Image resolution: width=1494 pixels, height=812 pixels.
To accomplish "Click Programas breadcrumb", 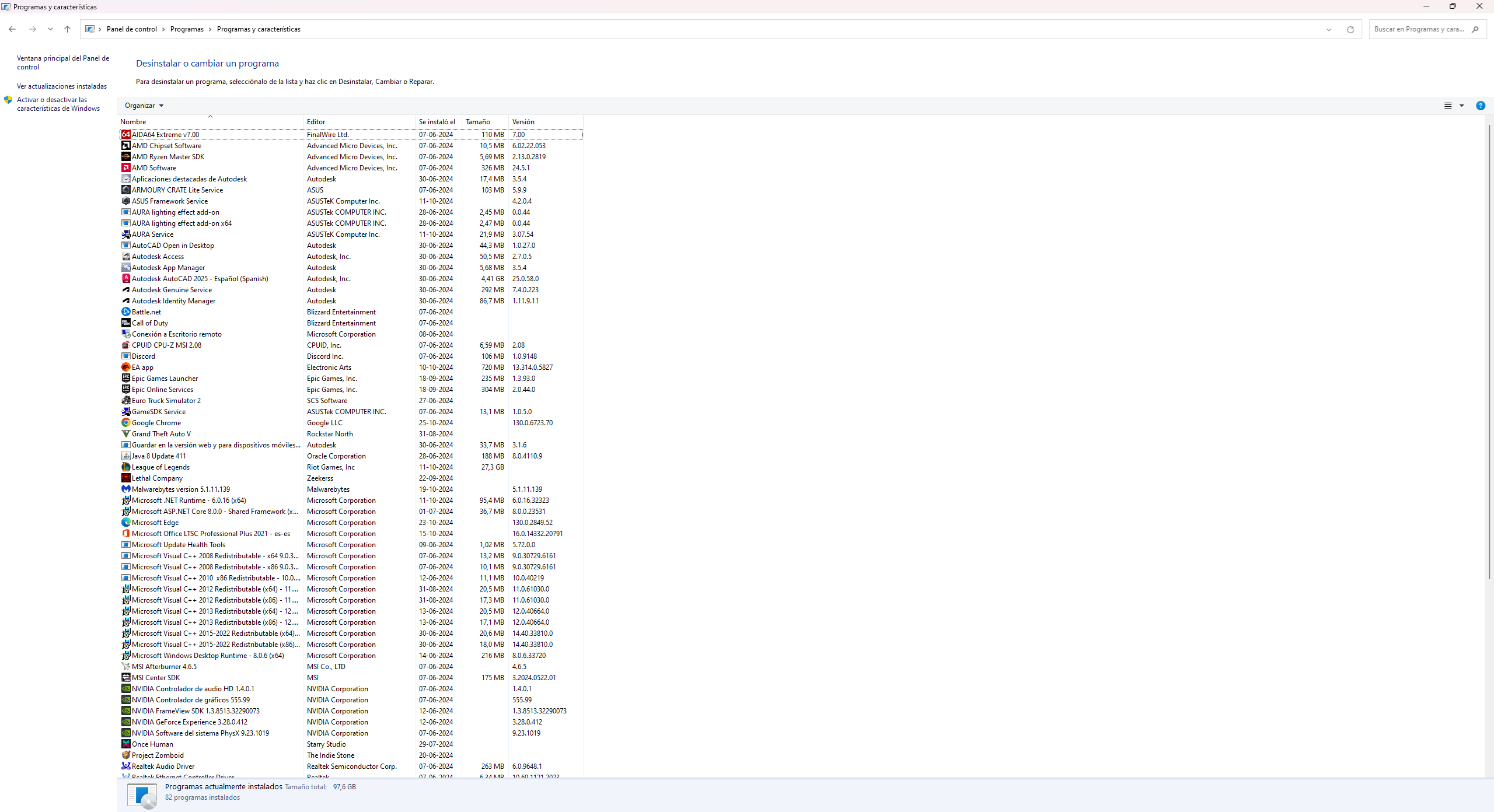I will tap(187, 29).
